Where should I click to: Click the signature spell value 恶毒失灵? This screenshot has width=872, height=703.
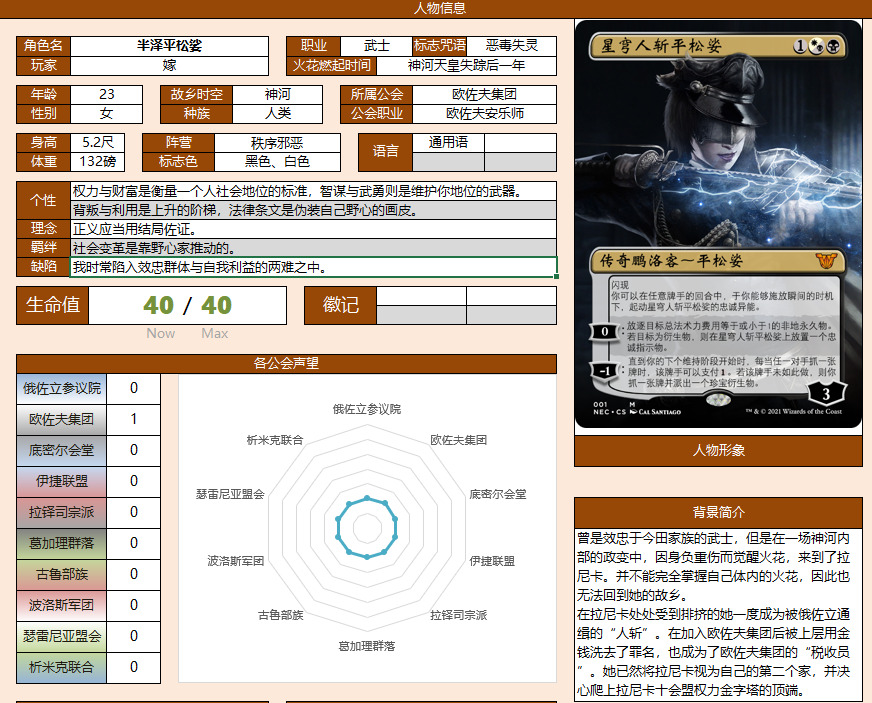[x=511, y=46]
